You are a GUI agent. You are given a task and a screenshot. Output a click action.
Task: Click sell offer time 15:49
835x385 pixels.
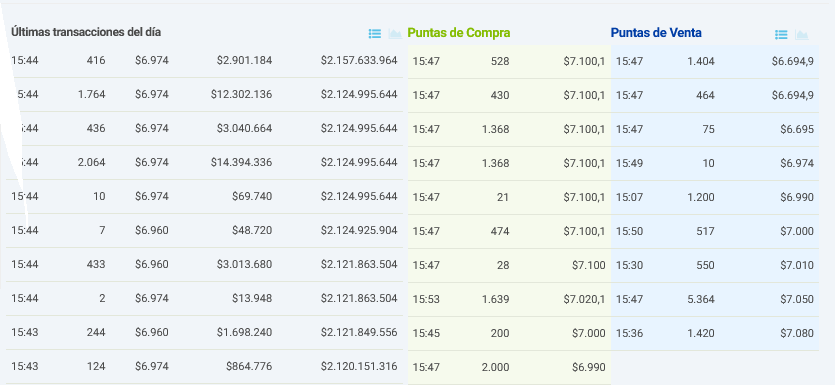tap(629, 163)
